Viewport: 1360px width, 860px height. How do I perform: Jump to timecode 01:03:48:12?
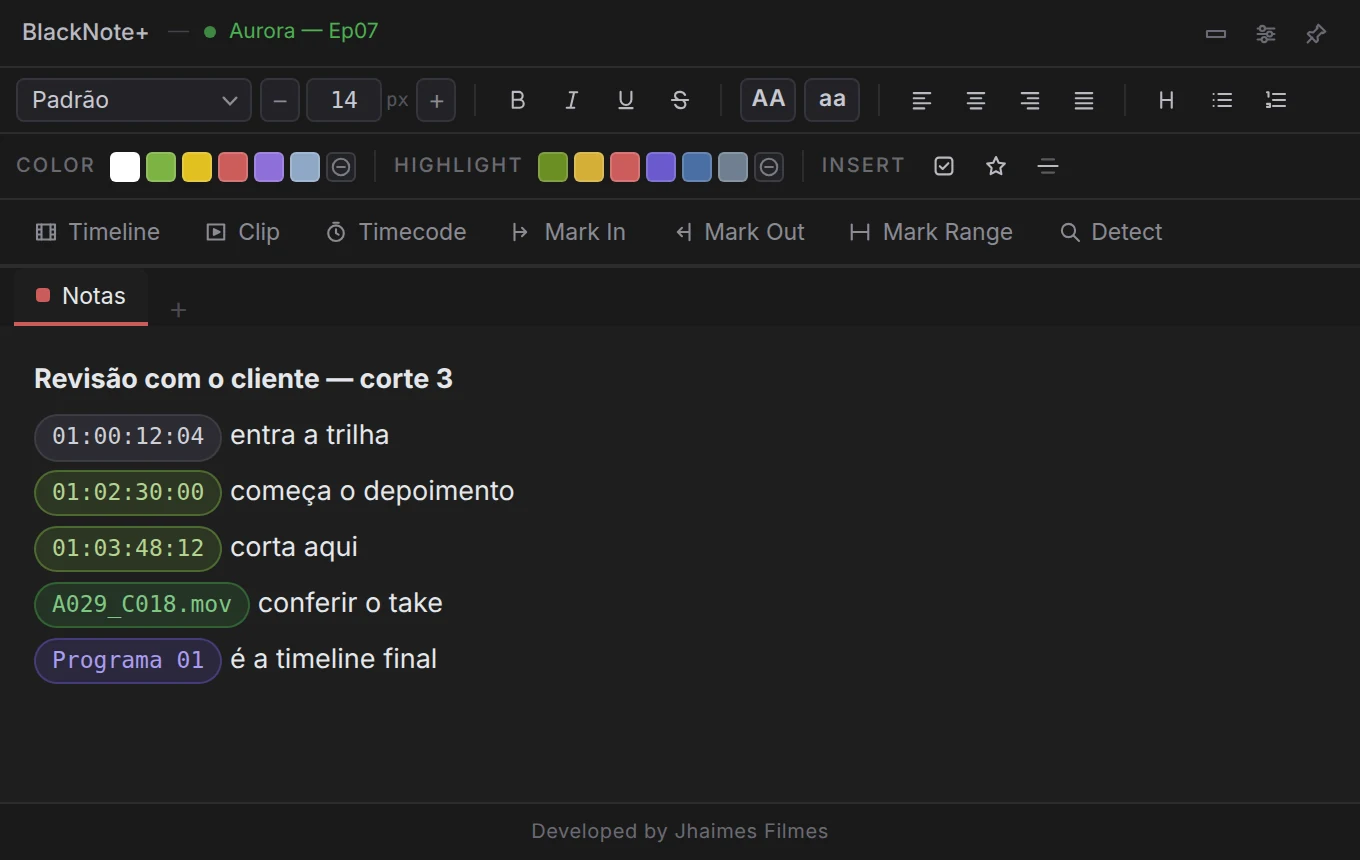[x=128, y=549]
